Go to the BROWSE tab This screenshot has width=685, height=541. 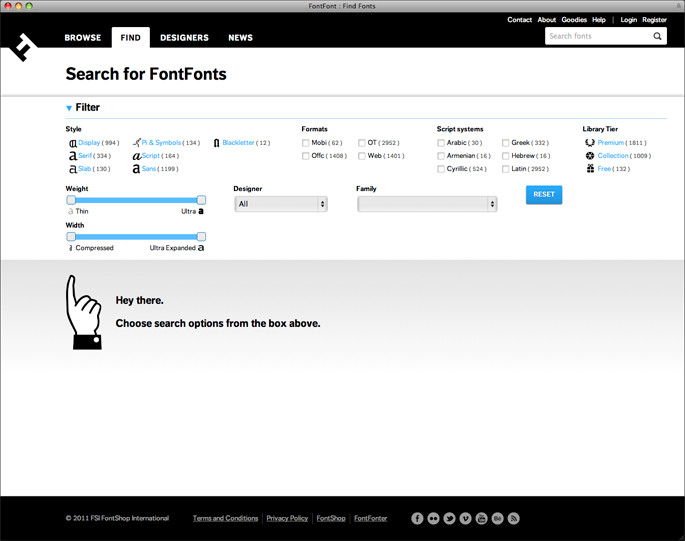click(x=83, y=38)
